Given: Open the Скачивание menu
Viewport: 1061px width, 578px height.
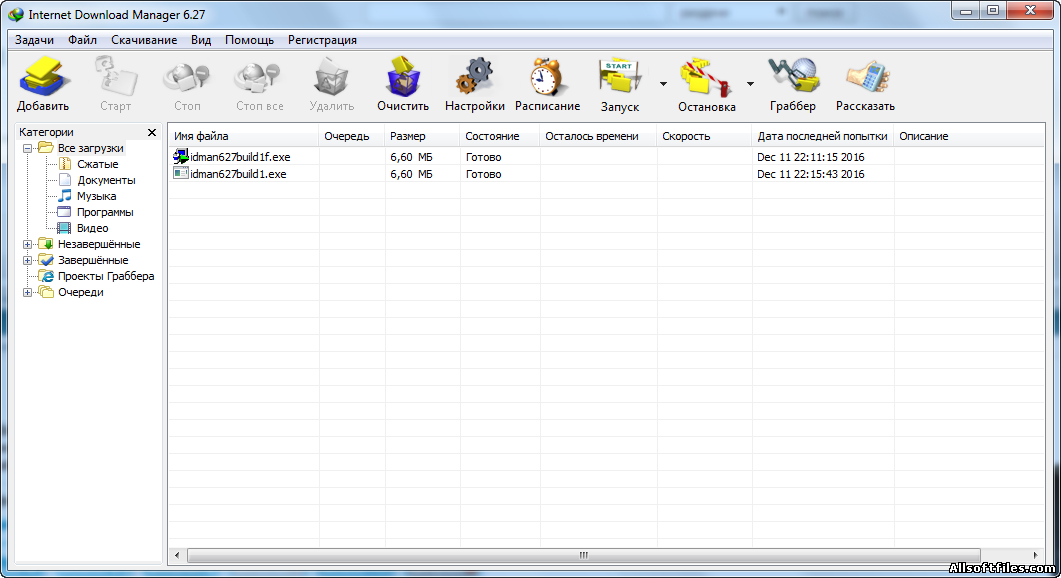Looking at the screenshot, I should [x=144, y=40].
